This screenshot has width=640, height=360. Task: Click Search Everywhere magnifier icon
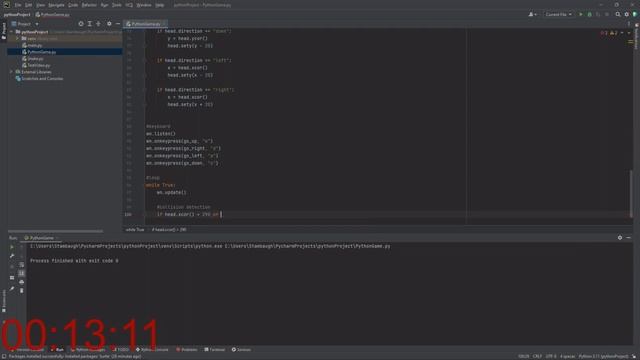pyautogui.click(x=618, y=14)
